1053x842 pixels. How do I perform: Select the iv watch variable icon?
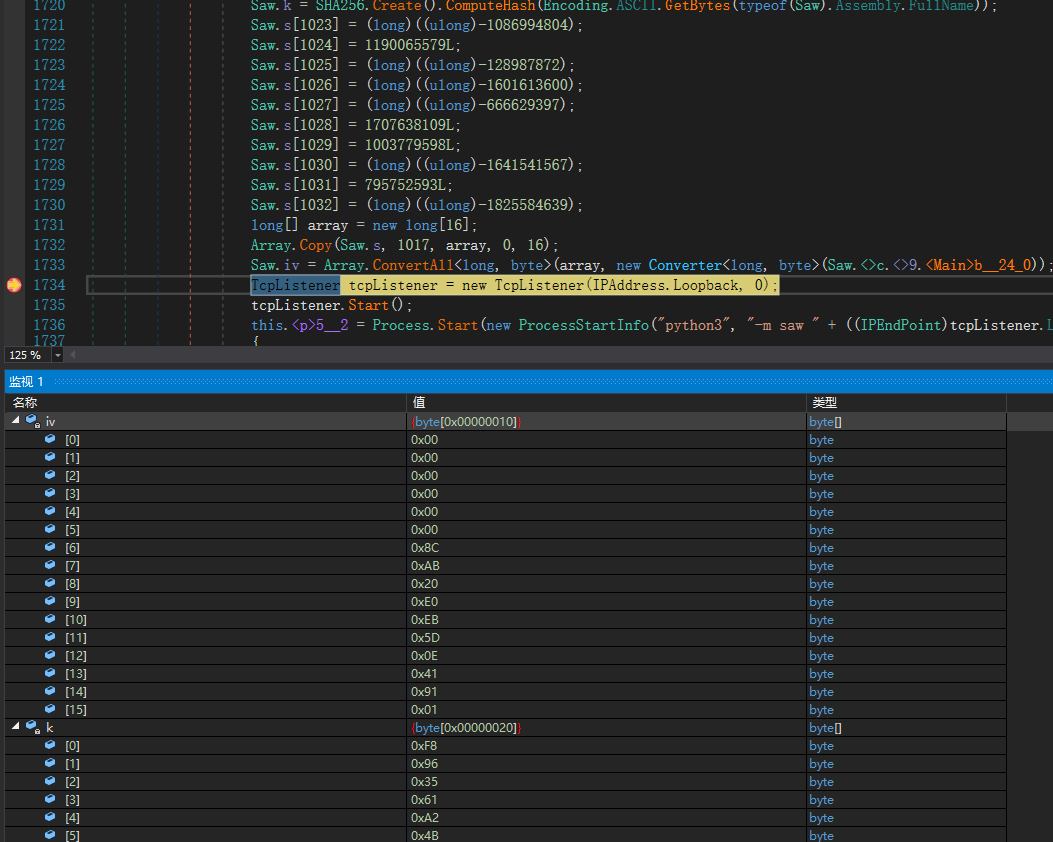pyautogui.click(x=33, y=421)
